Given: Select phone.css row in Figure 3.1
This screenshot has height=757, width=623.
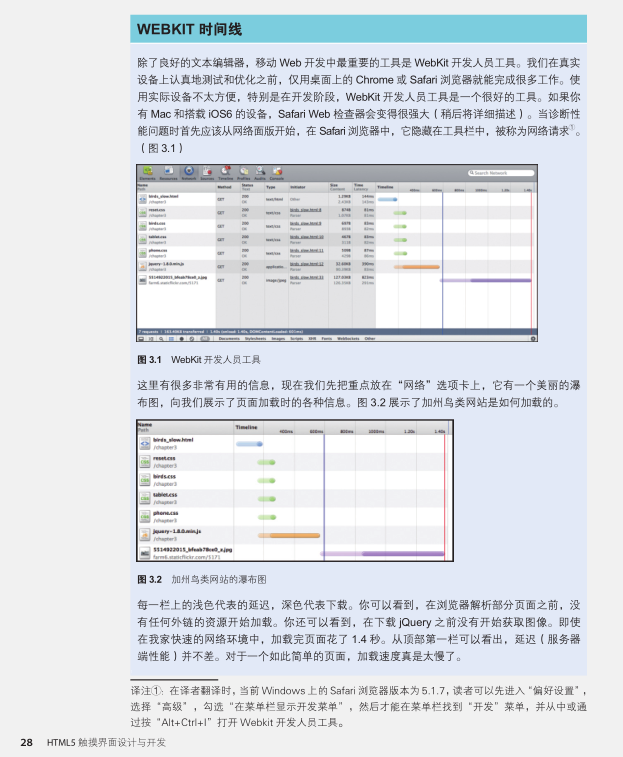Looking at the screenshot, I should pyautogui.click(x=336, y=253).
